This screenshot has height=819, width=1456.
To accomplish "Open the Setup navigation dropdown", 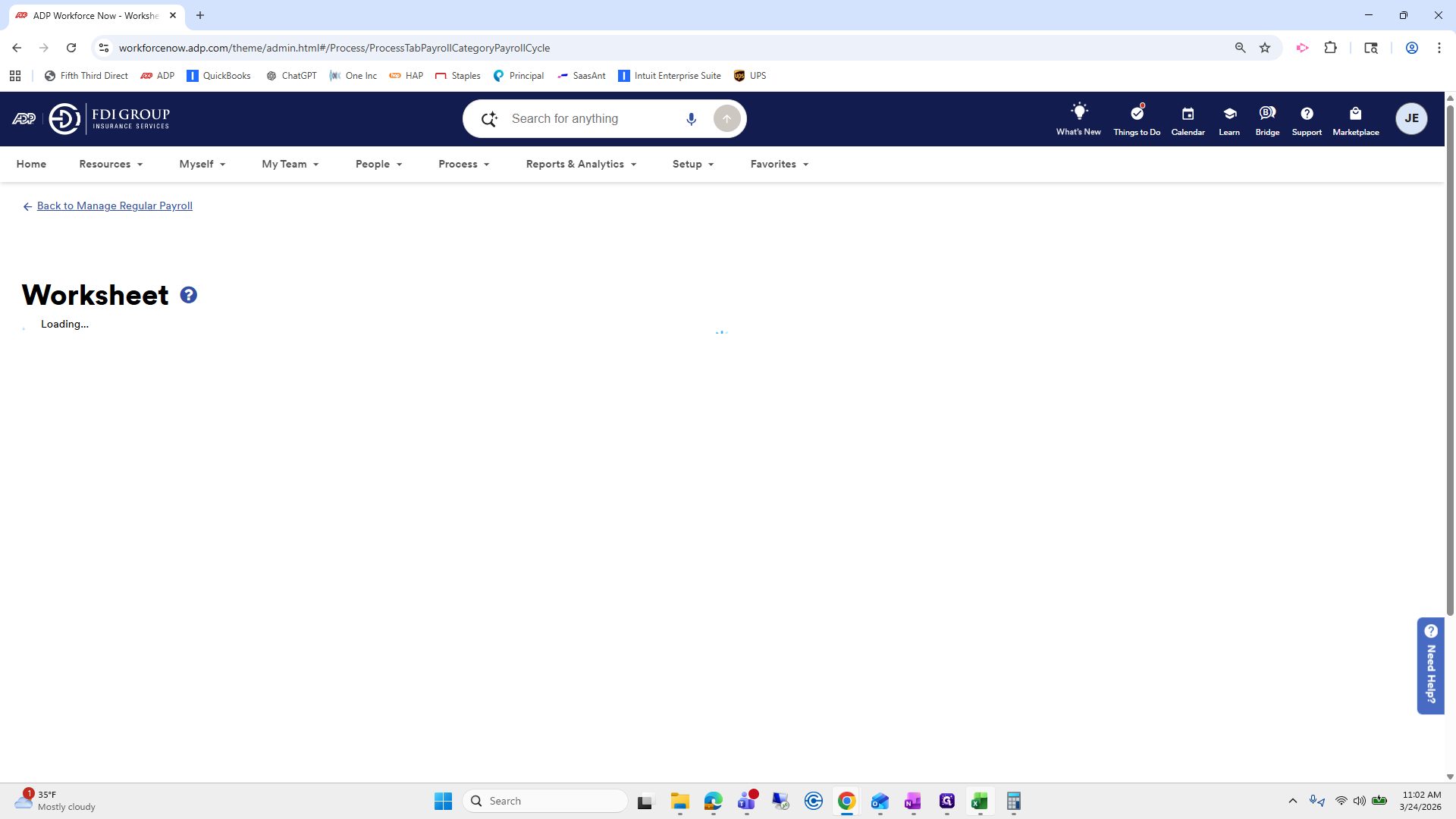I will (692, 164).
